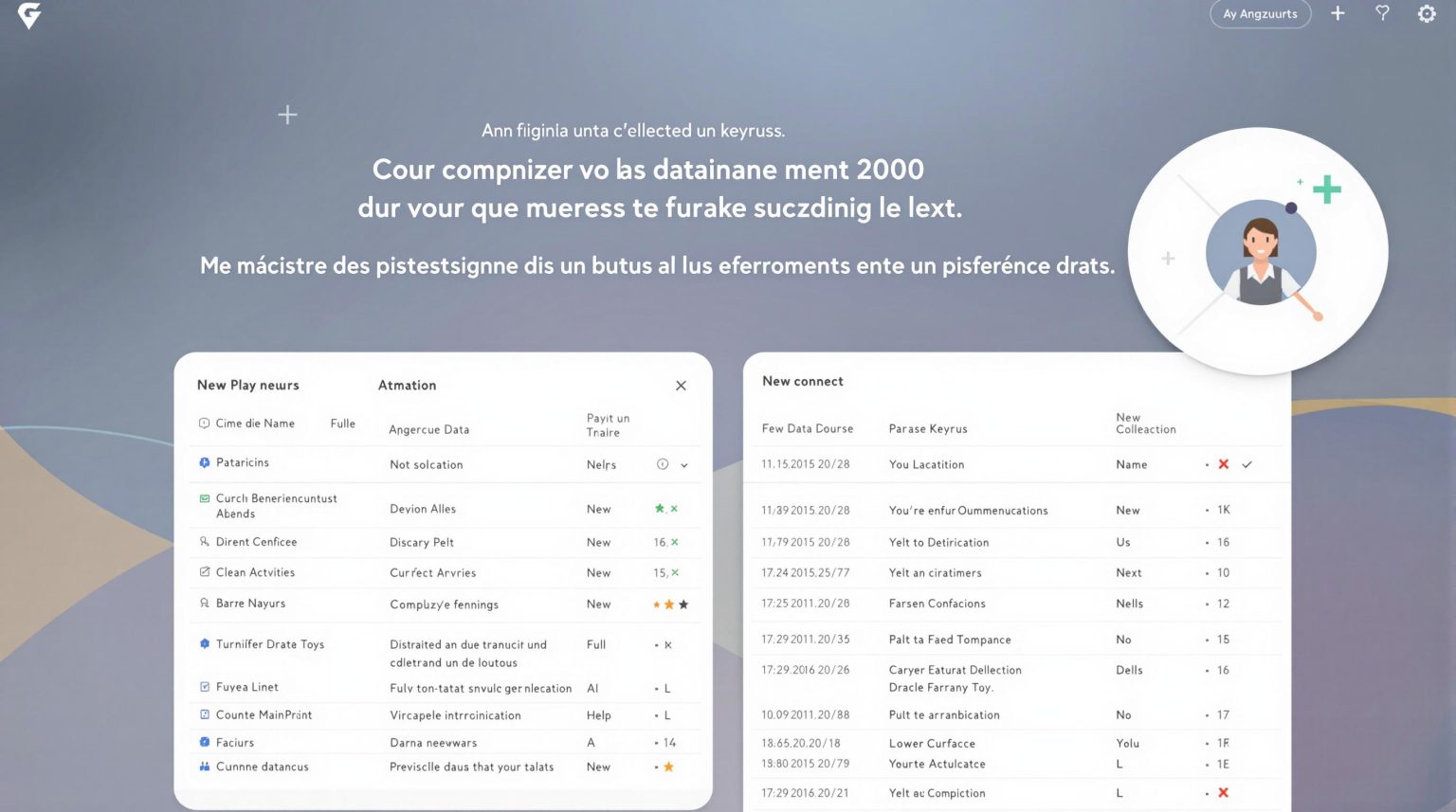Viewport: 1456px width, 812px height.
Task: Confirm with the checkmark in You Lacatition row
Action: pyautogui.click(x=1247, y=464)
